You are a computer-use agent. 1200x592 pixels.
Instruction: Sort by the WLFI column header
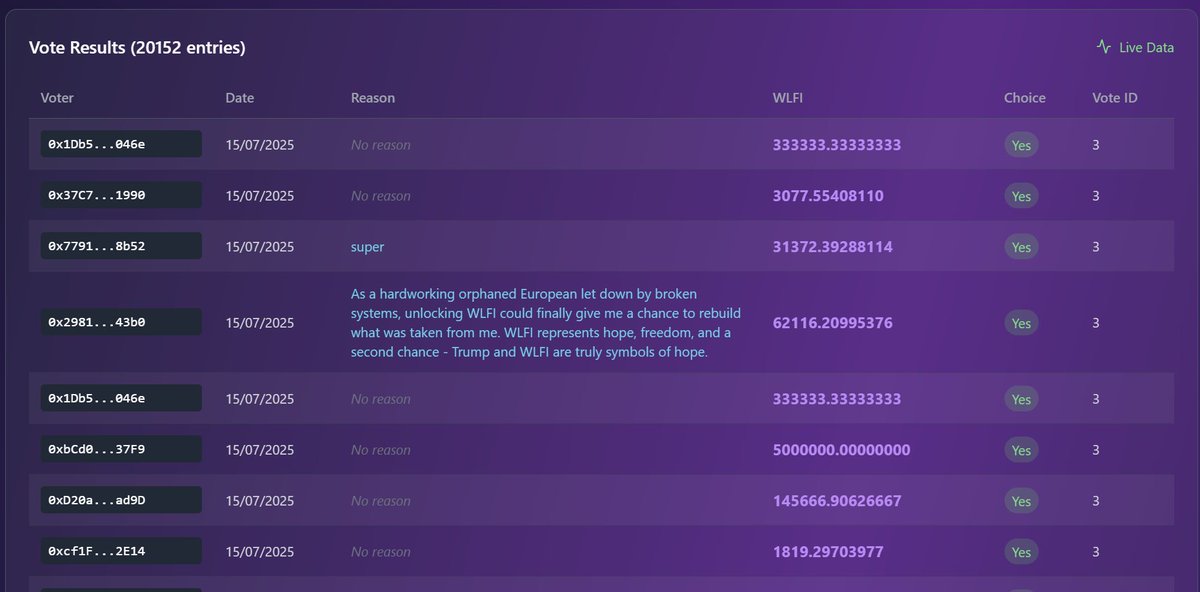coord(786,98)
